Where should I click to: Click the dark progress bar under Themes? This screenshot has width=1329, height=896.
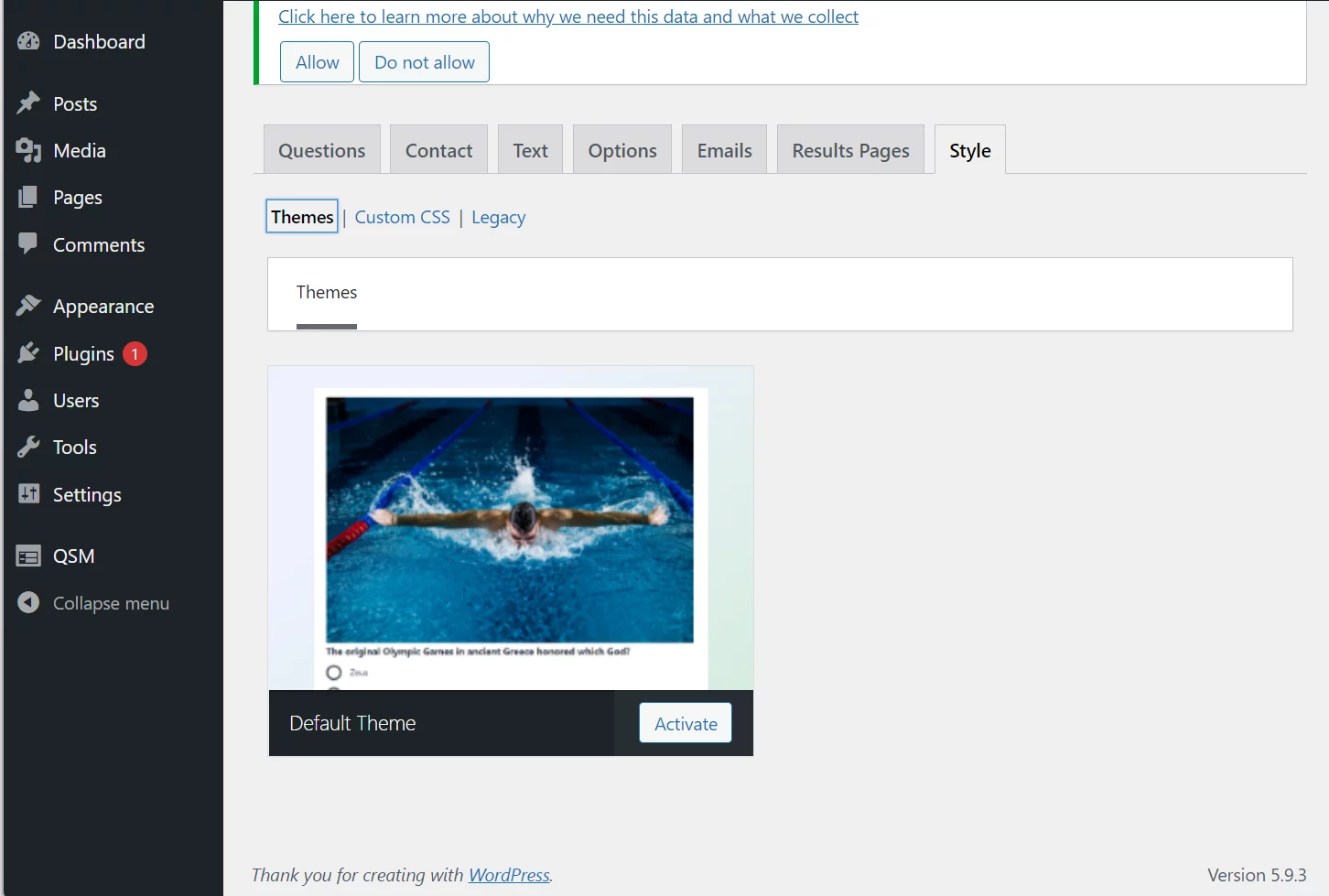tap(327, 324)
